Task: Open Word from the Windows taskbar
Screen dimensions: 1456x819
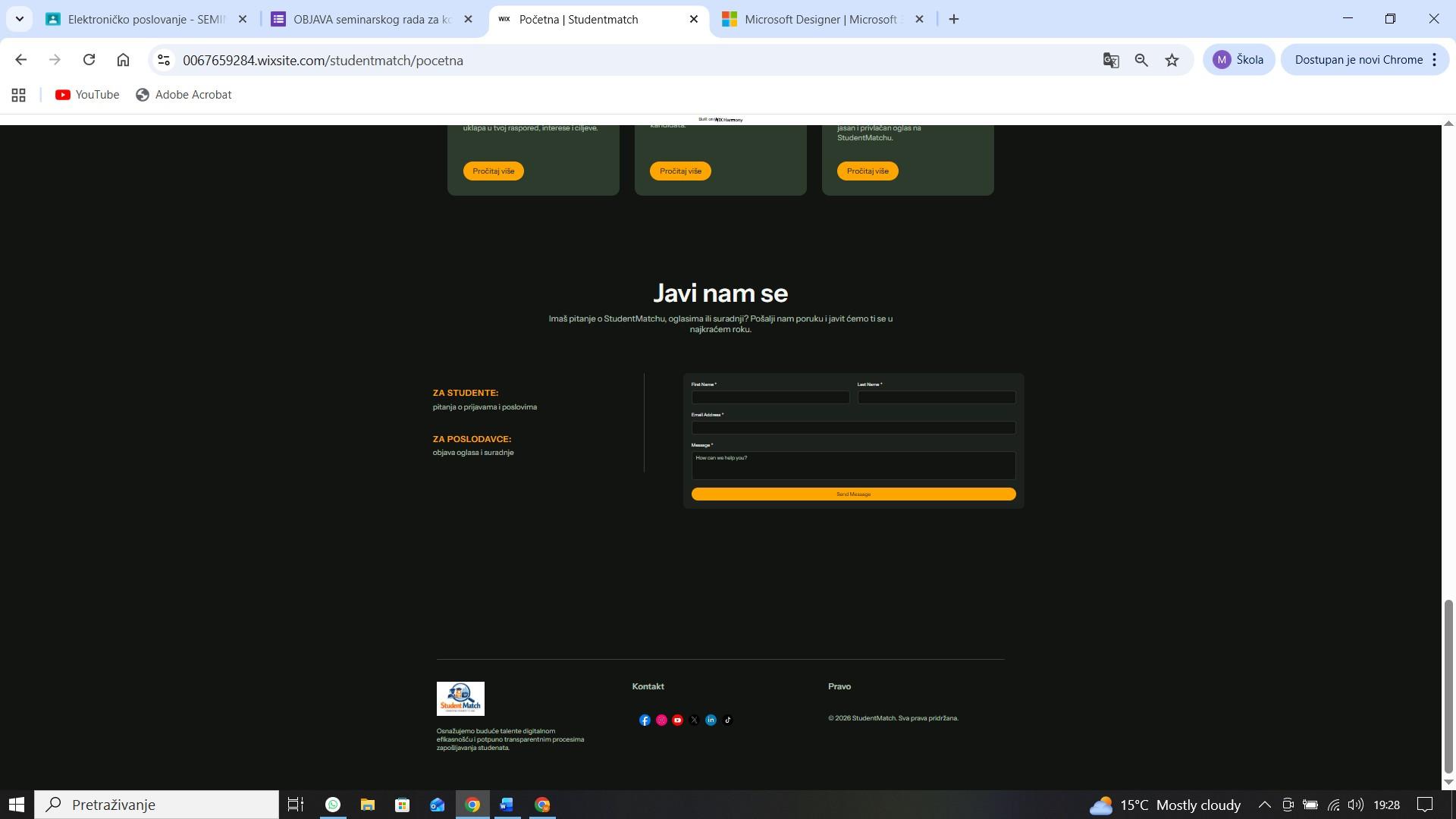Action: tap(507, 805)
